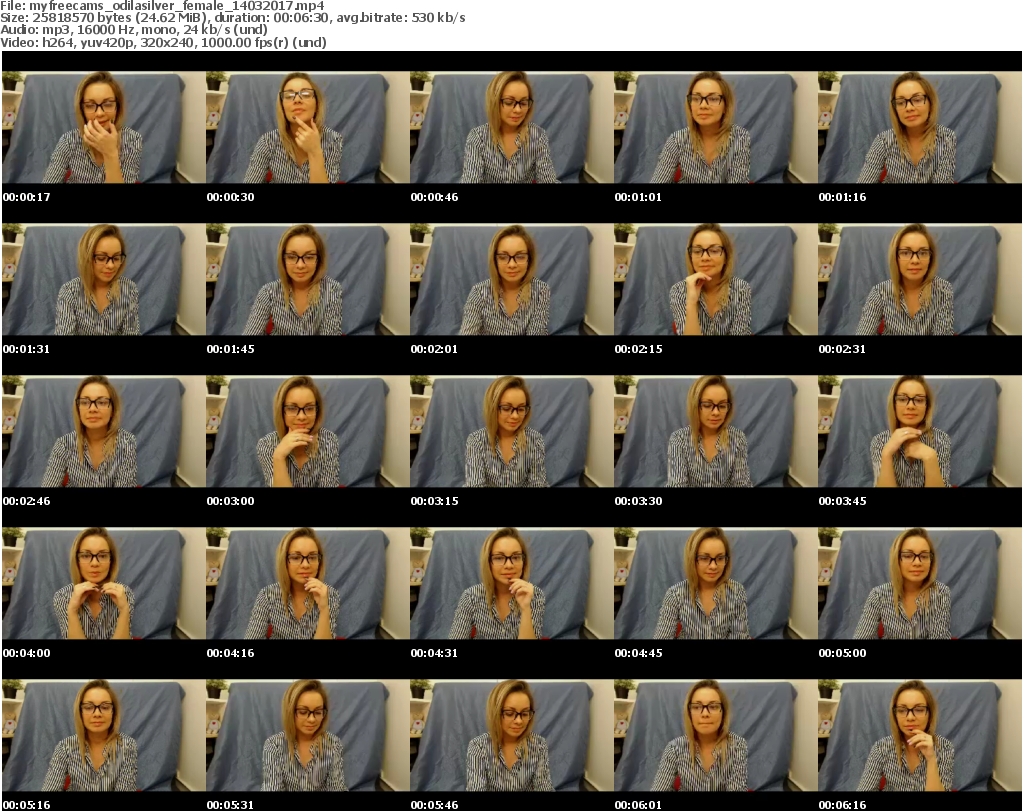Select the thumbnail frame above 00:03:30
Viewport: 1024px width, 811px height.
coord(715,431)
